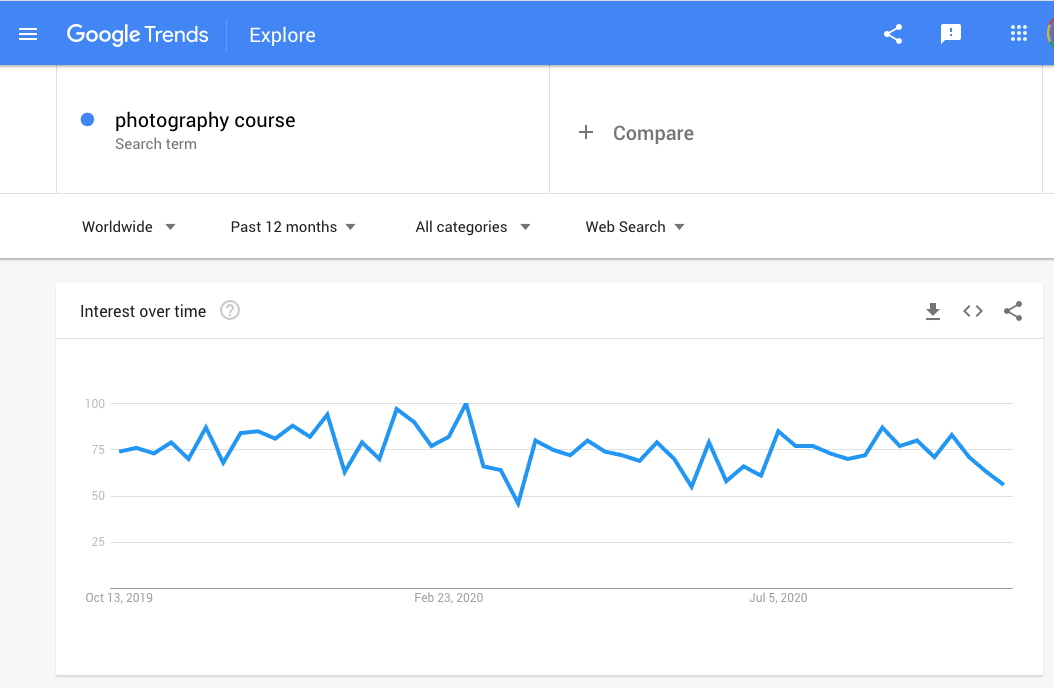
Task: Click the Google Trends logo
Action: [x=138, y=34]
